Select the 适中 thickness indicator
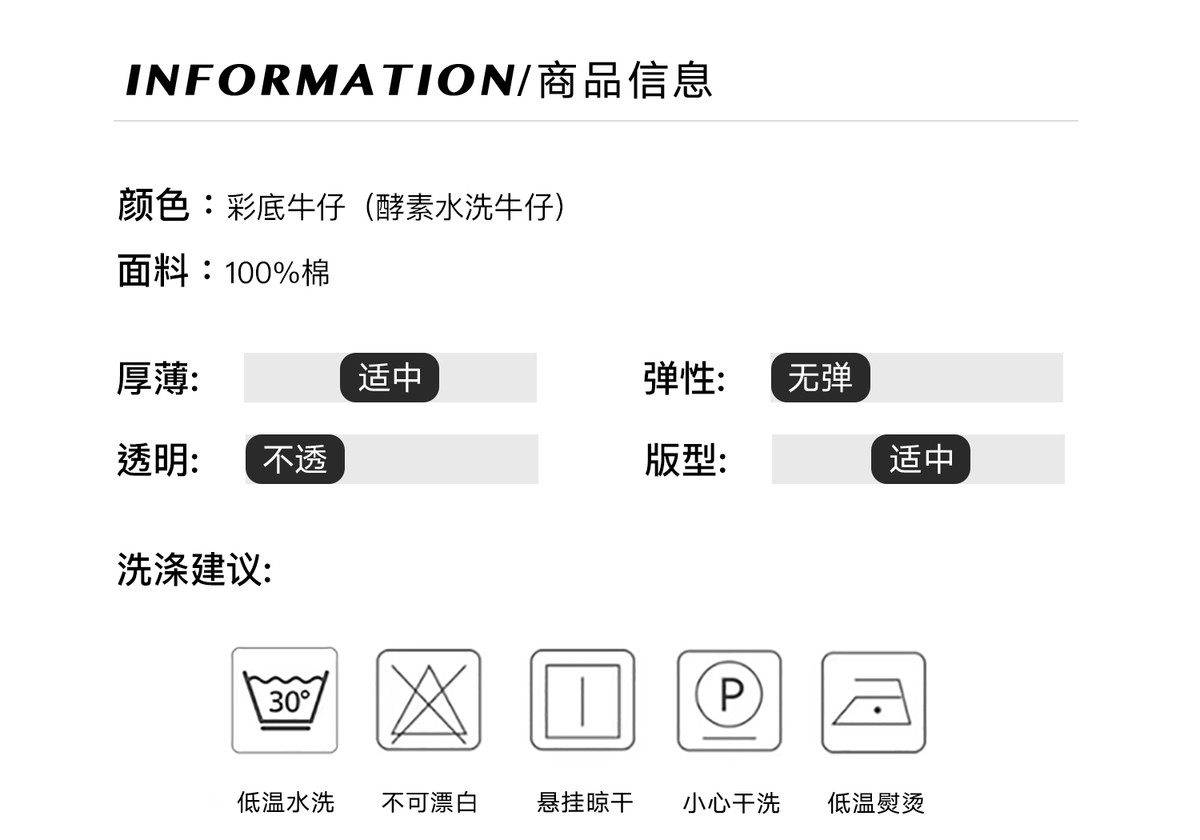Screen dimensions: 1200x840 (389, 378)
